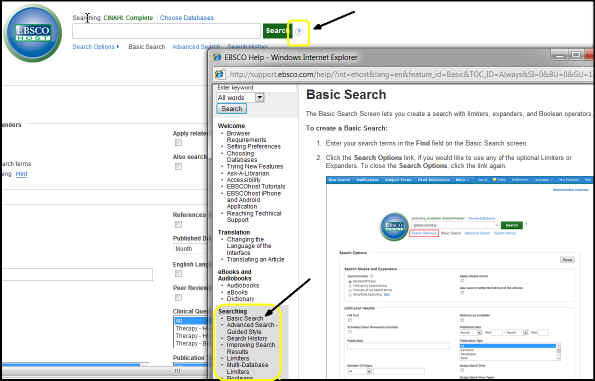Click the eBooks and Audiobooks heading
The image size is (595, 381).
235,275
